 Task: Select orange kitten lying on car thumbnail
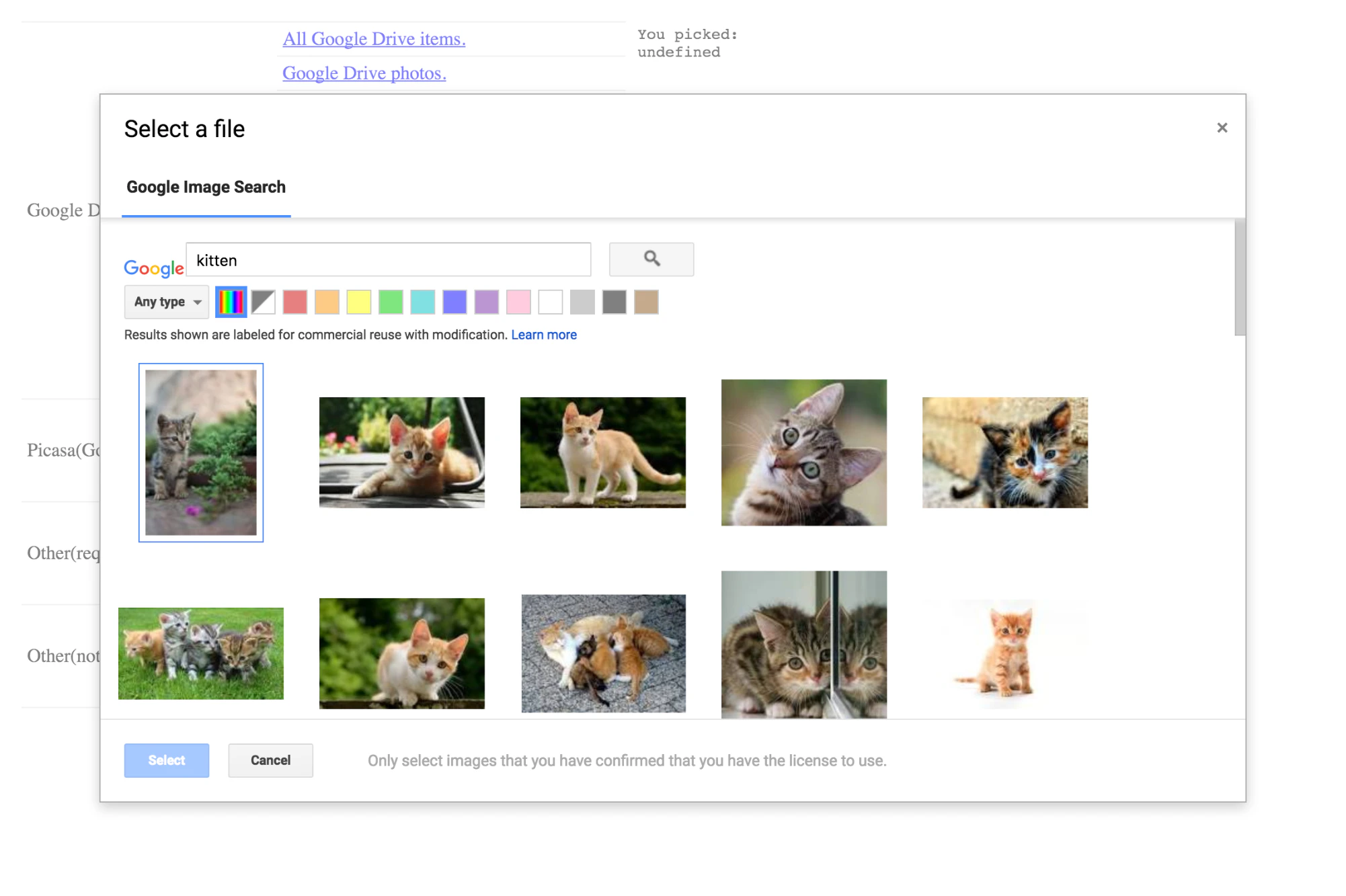(402, 452)
